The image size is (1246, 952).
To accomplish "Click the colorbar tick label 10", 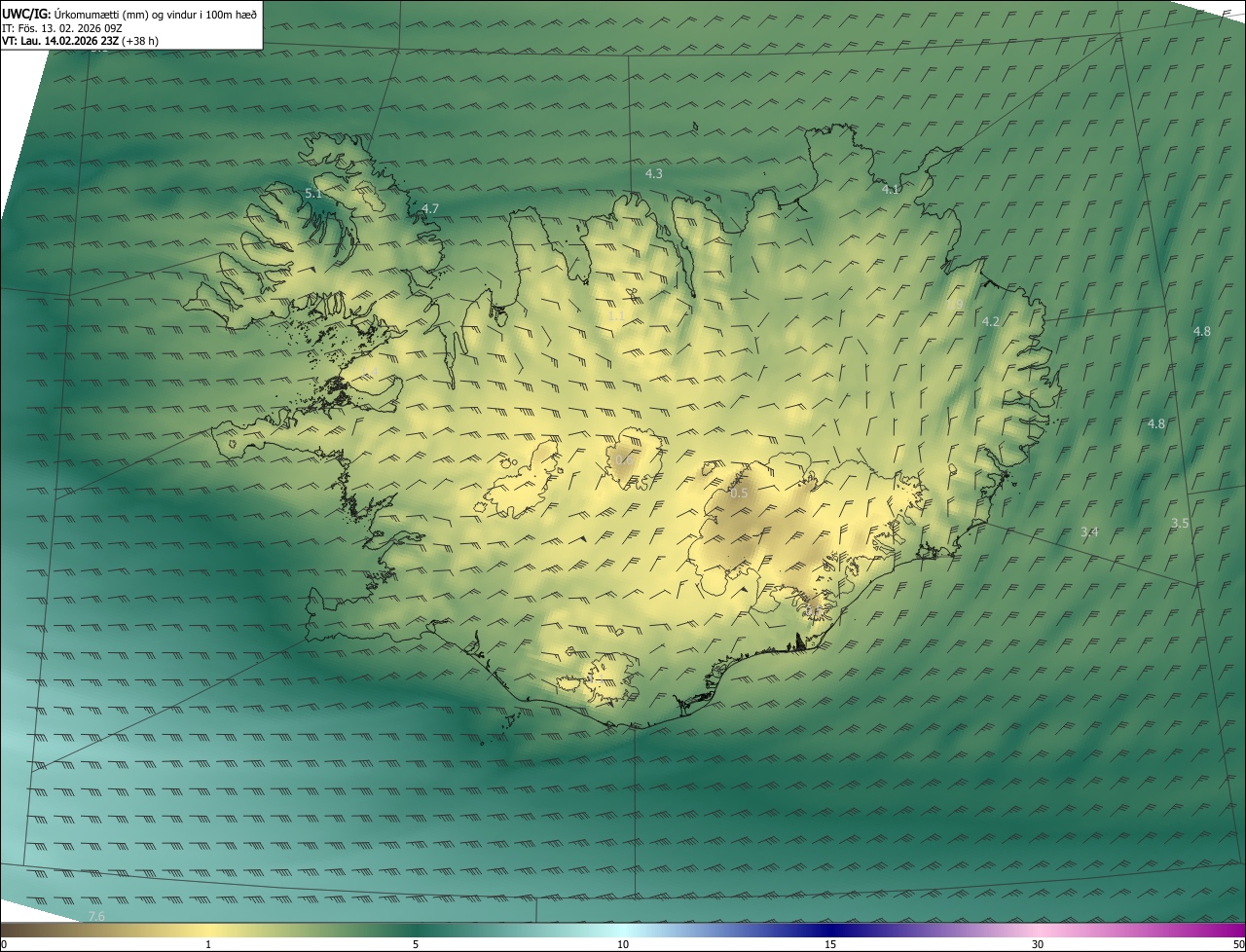I will click(x=623, y=944).
